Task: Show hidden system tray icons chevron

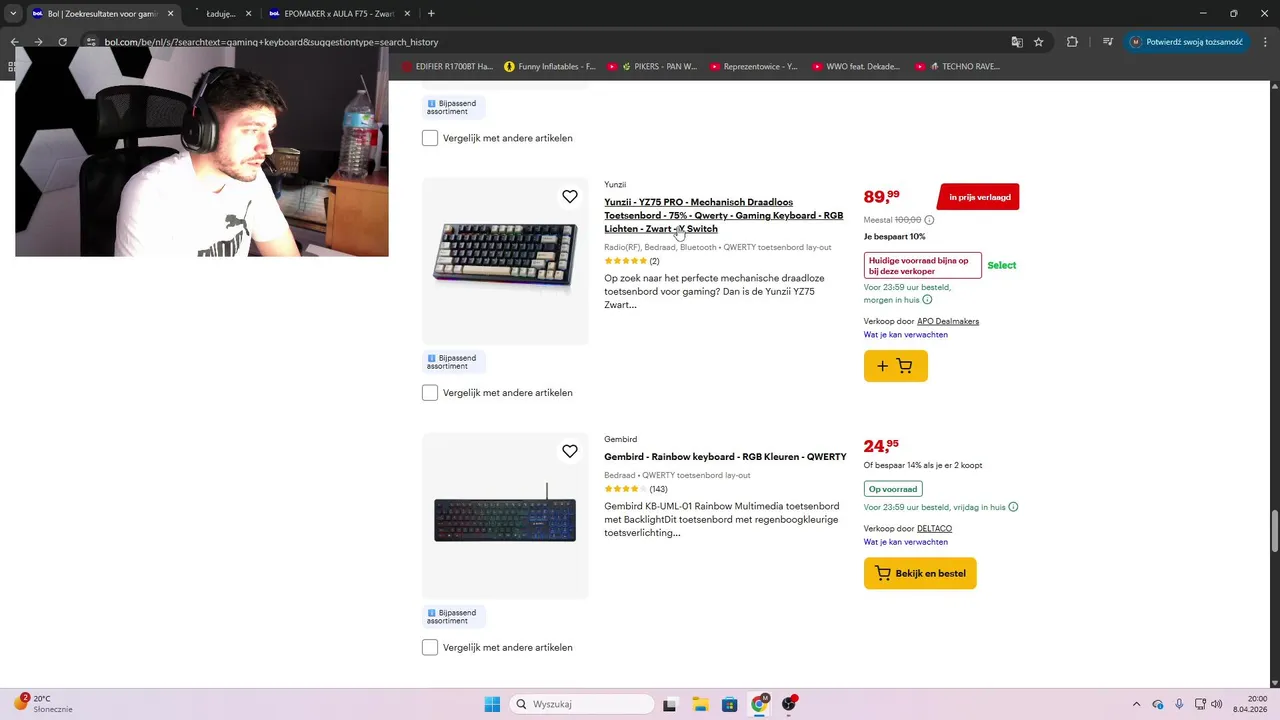Action: 1136,704
